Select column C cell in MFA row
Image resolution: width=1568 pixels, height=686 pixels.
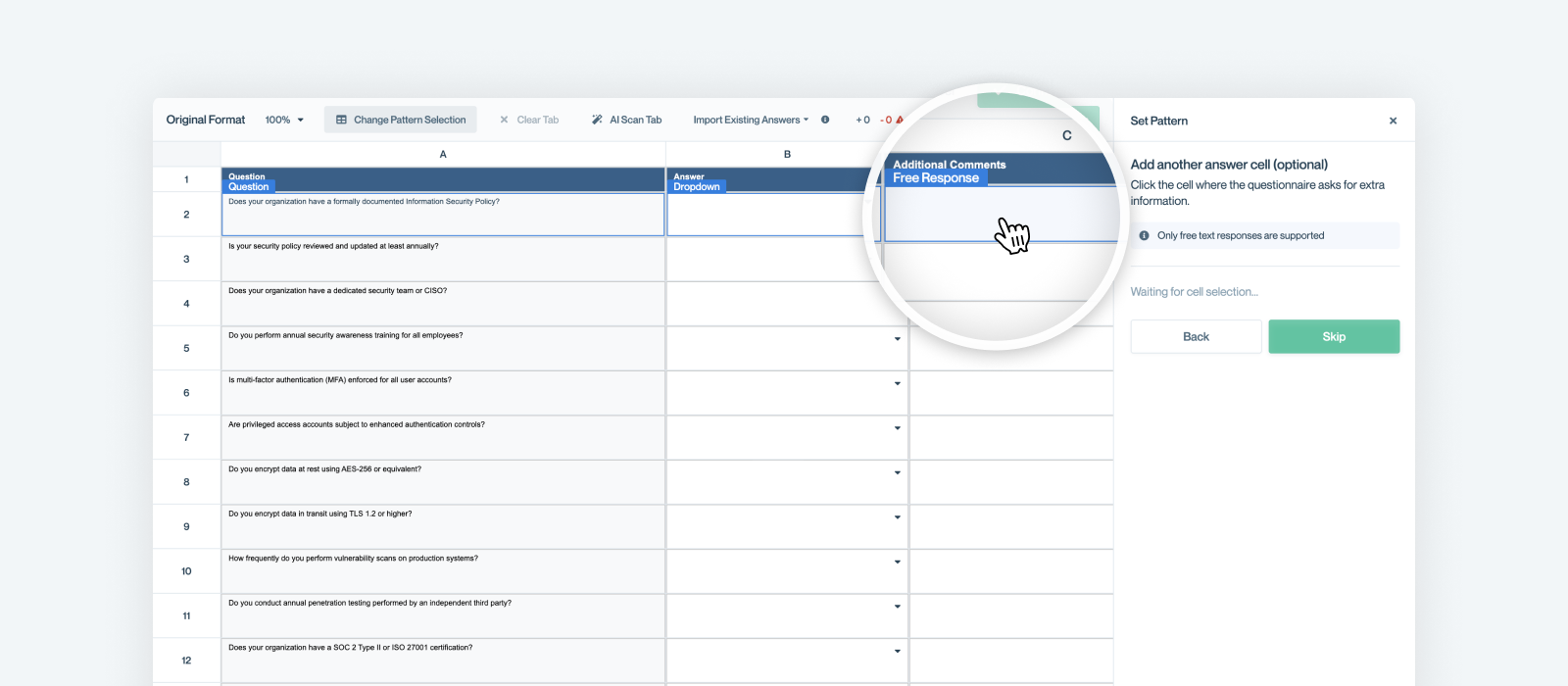pos(1011,393)
